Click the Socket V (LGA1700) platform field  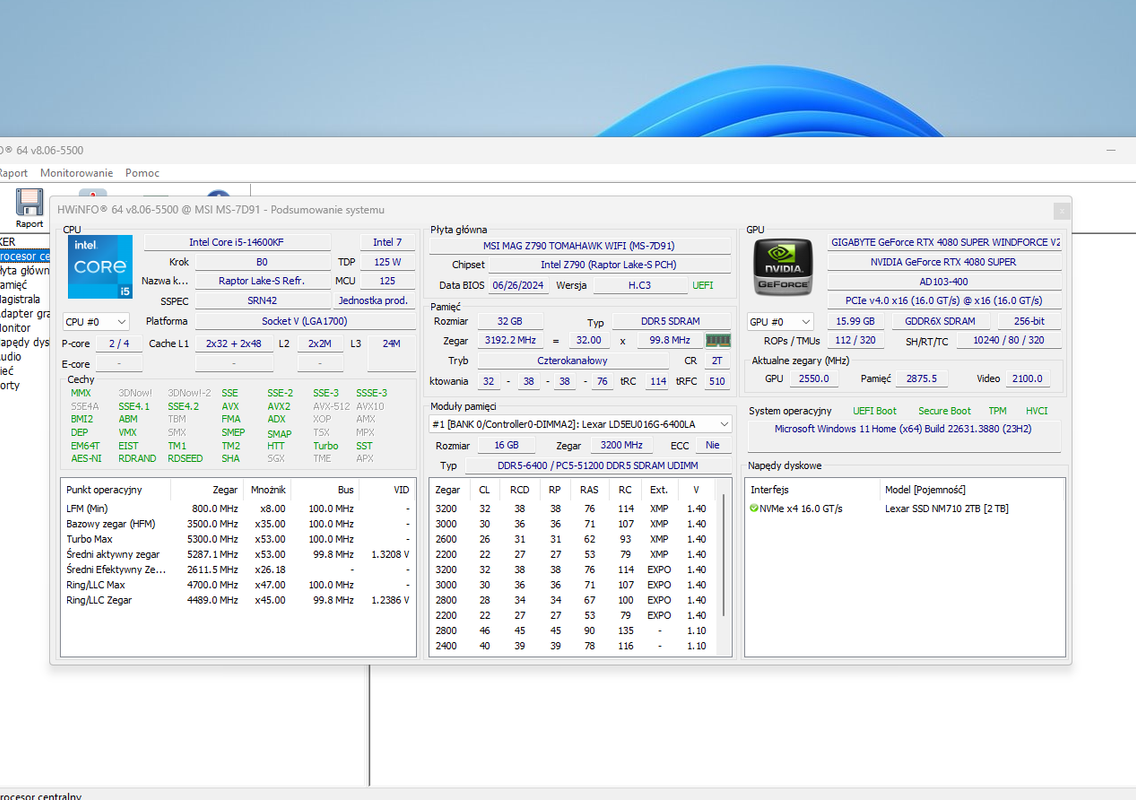(x=304, y=321)
